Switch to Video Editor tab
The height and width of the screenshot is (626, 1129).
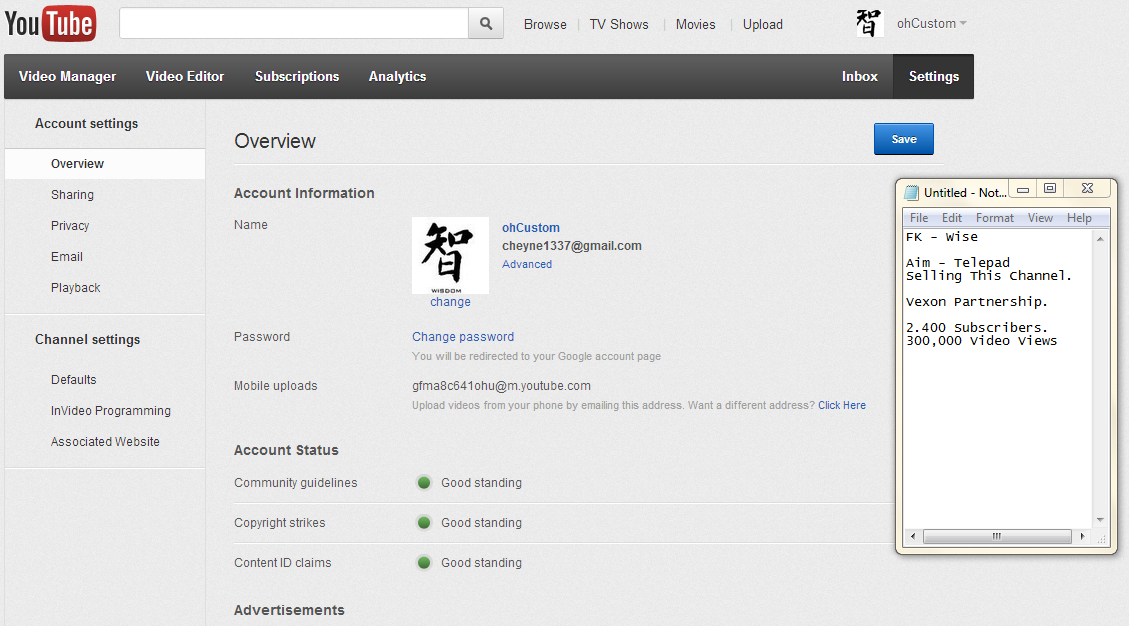(185, 76)
